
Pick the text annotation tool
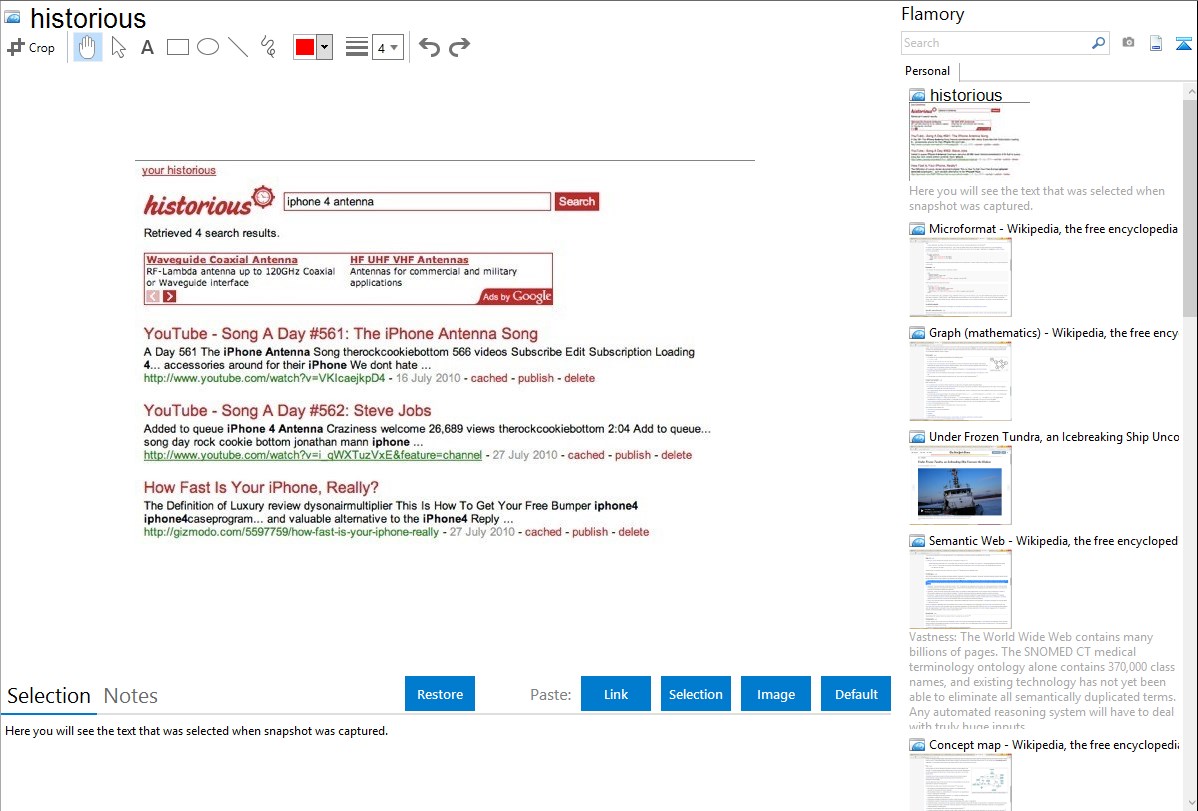pyautogui.click(x=147, y=47)
